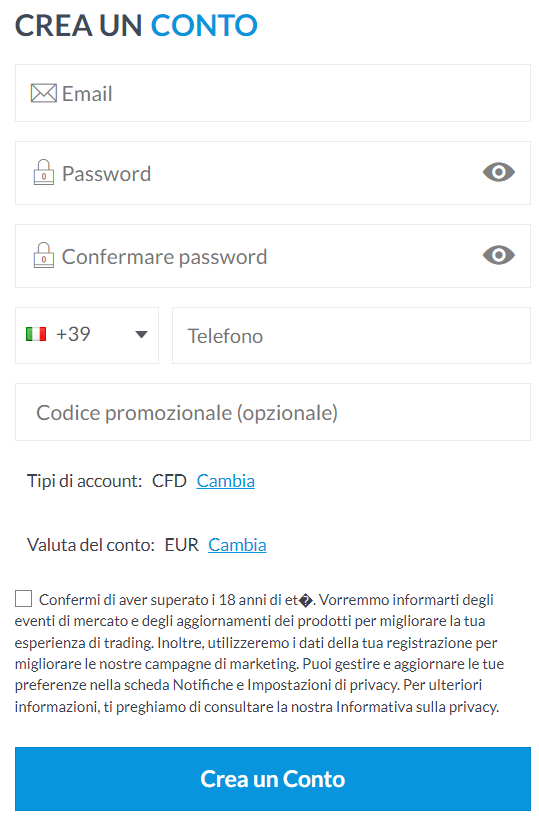Viewport: 539px width, 818px height.
Task: Click the EUR currency value
Action: click(x=182, y=545)
